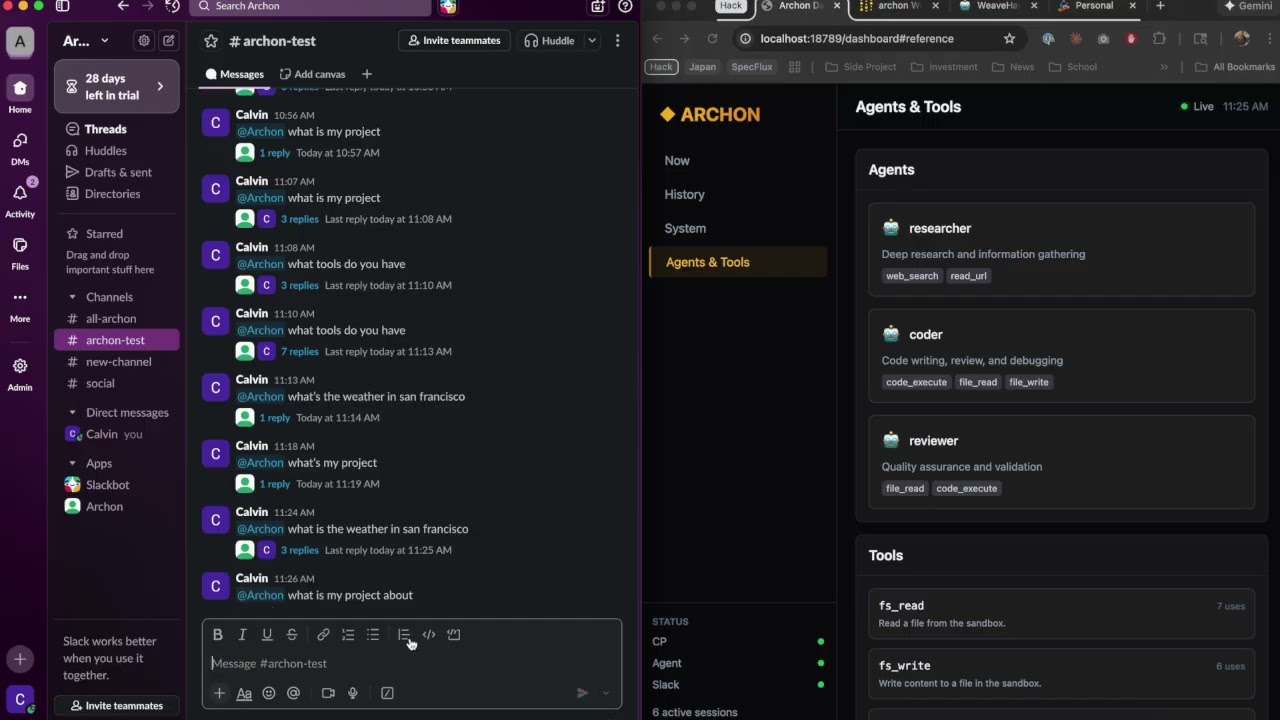Toggle formatting toolbar Aa icon
Viewport: 1280px width, 720px height.
[244, 693]
